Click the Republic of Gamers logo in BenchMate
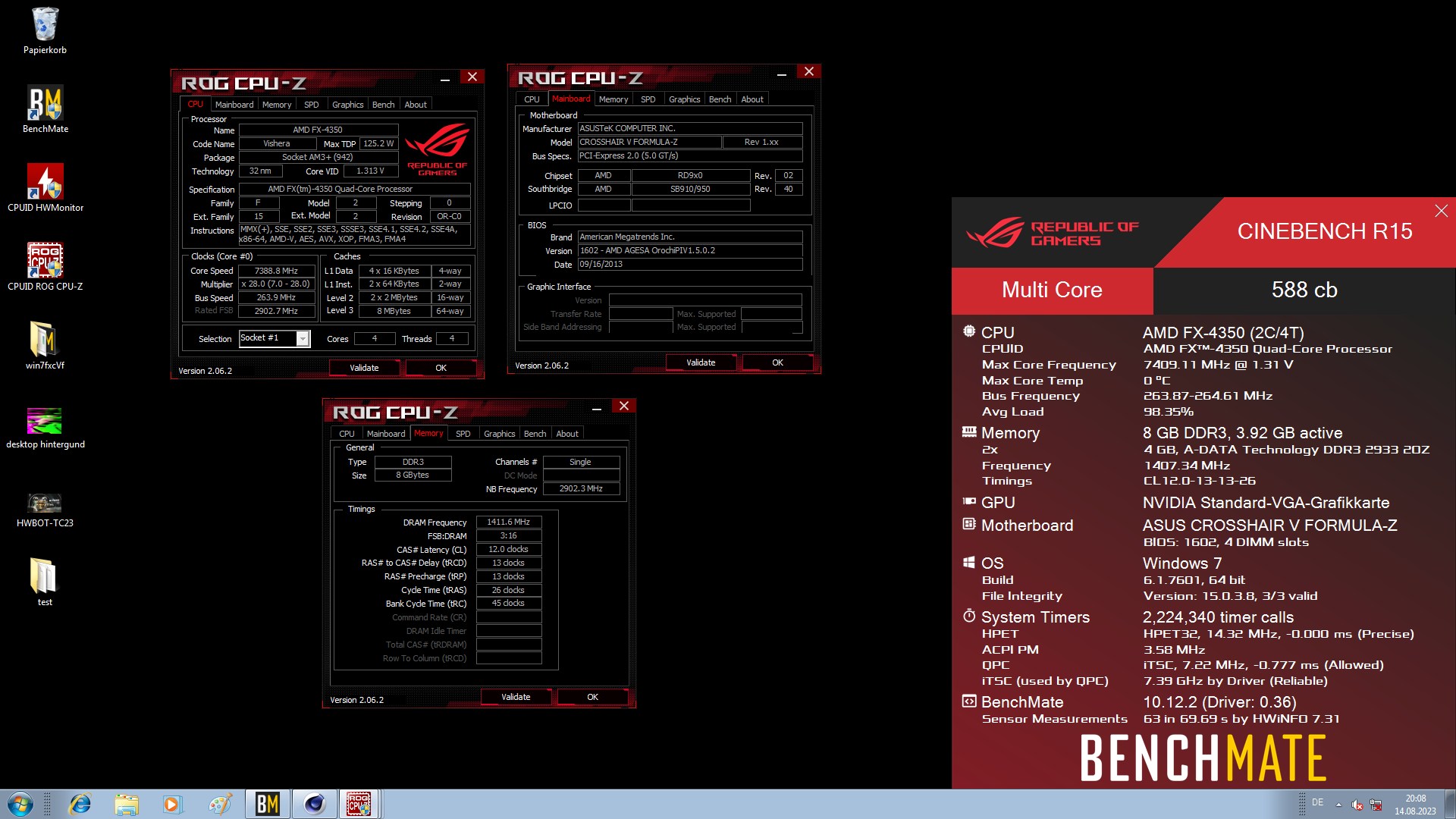The height and width of the screenshot is (819, 1456). 1053,233
